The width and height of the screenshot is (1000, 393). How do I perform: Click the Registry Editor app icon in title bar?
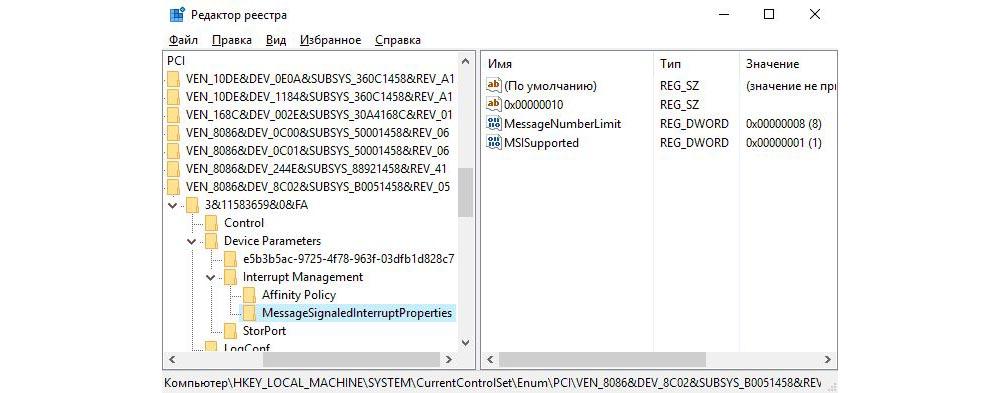click(x=177, y=15)
